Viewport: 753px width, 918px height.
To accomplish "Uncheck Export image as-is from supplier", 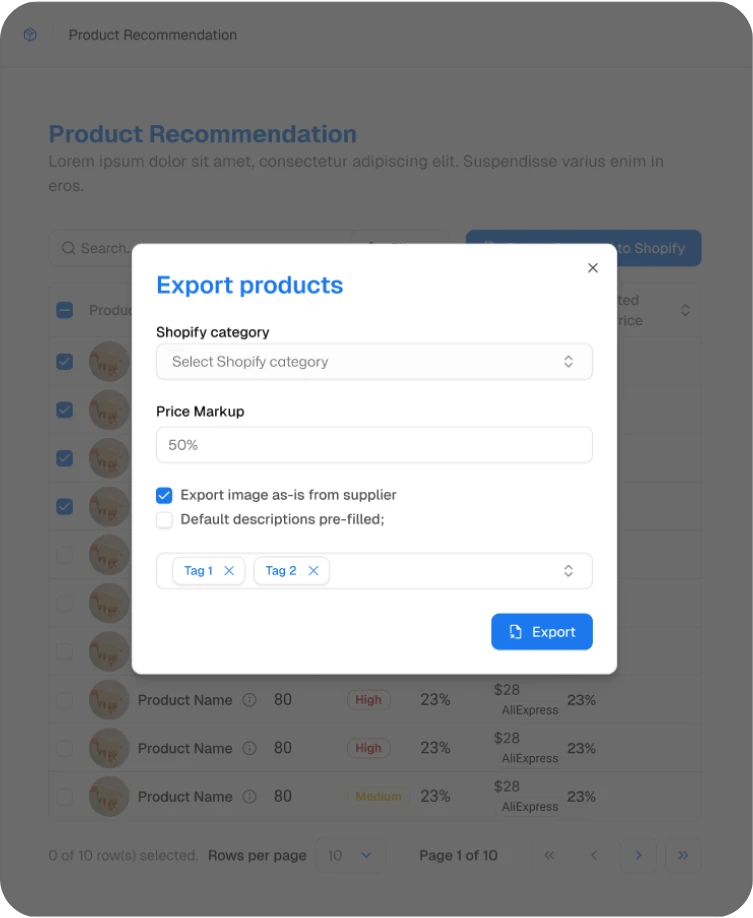I will pos(164,495).
